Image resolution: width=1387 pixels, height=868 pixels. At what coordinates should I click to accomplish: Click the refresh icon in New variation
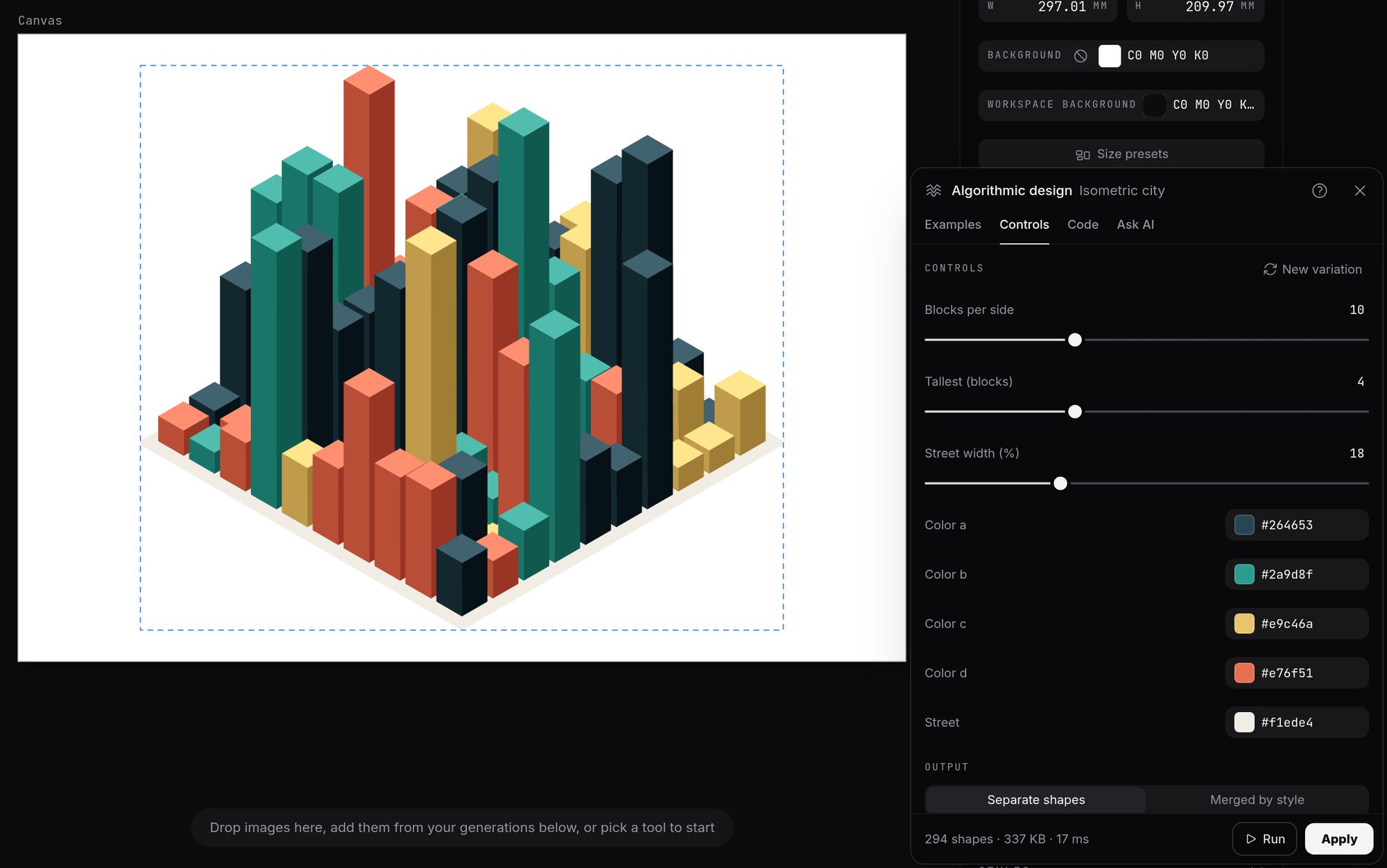pyautogui.click(x=1270, y=269)
